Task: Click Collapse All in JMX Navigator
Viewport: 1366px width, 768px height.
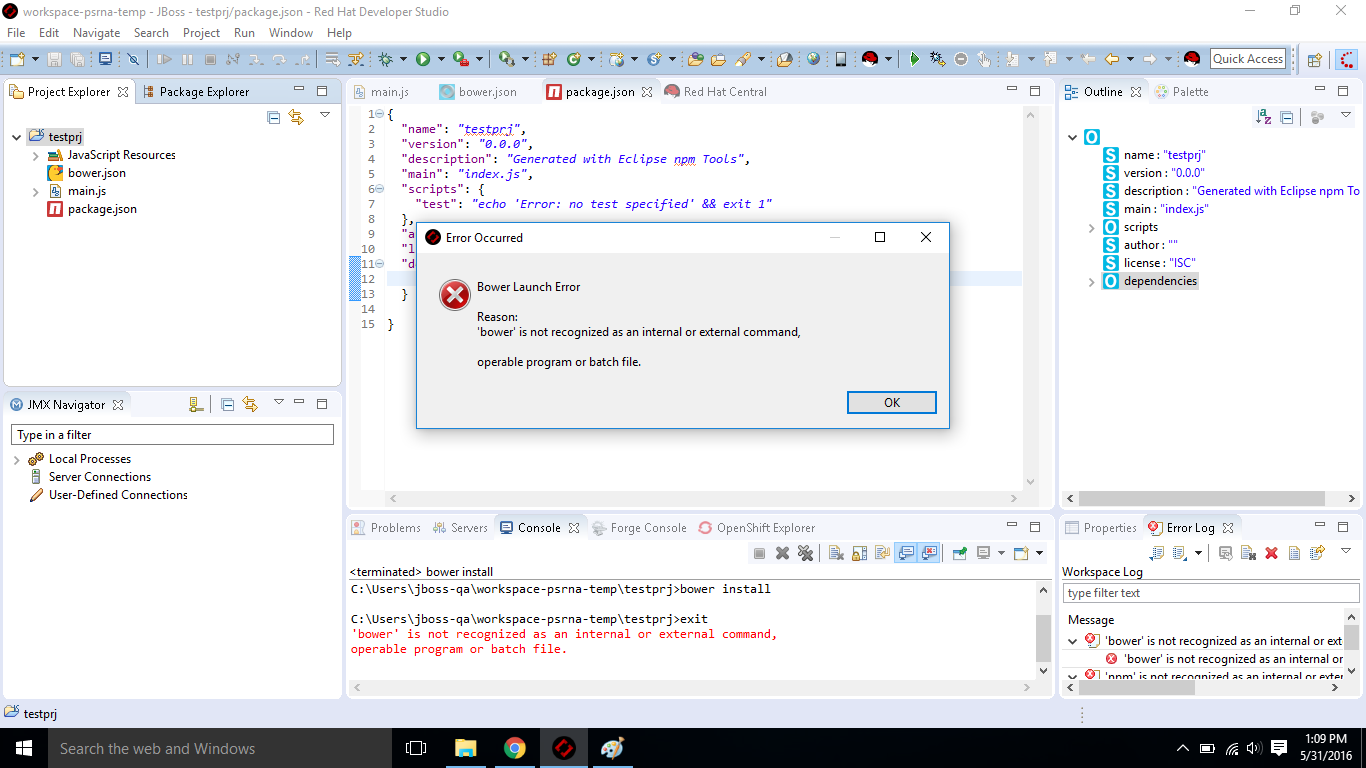Action: [x=227, y=405]
